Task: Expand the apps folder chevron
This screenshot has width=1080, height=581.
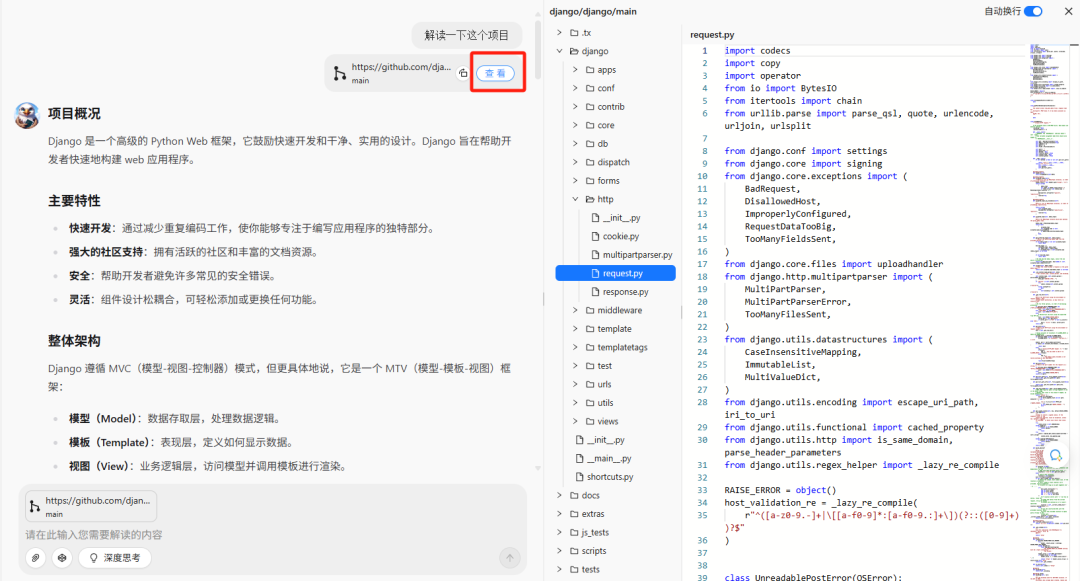Action: (x=575, y=70)
